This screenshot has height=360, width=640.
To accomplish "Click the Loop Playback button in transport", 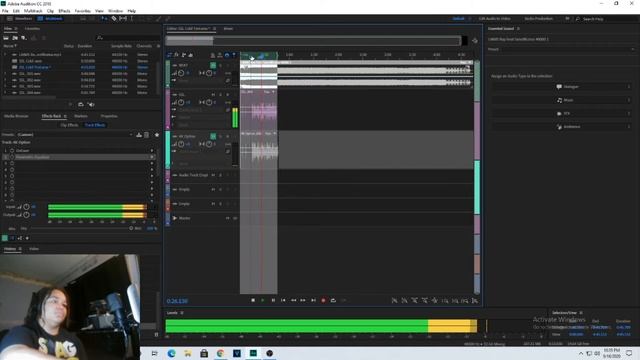I will (333, 300).
